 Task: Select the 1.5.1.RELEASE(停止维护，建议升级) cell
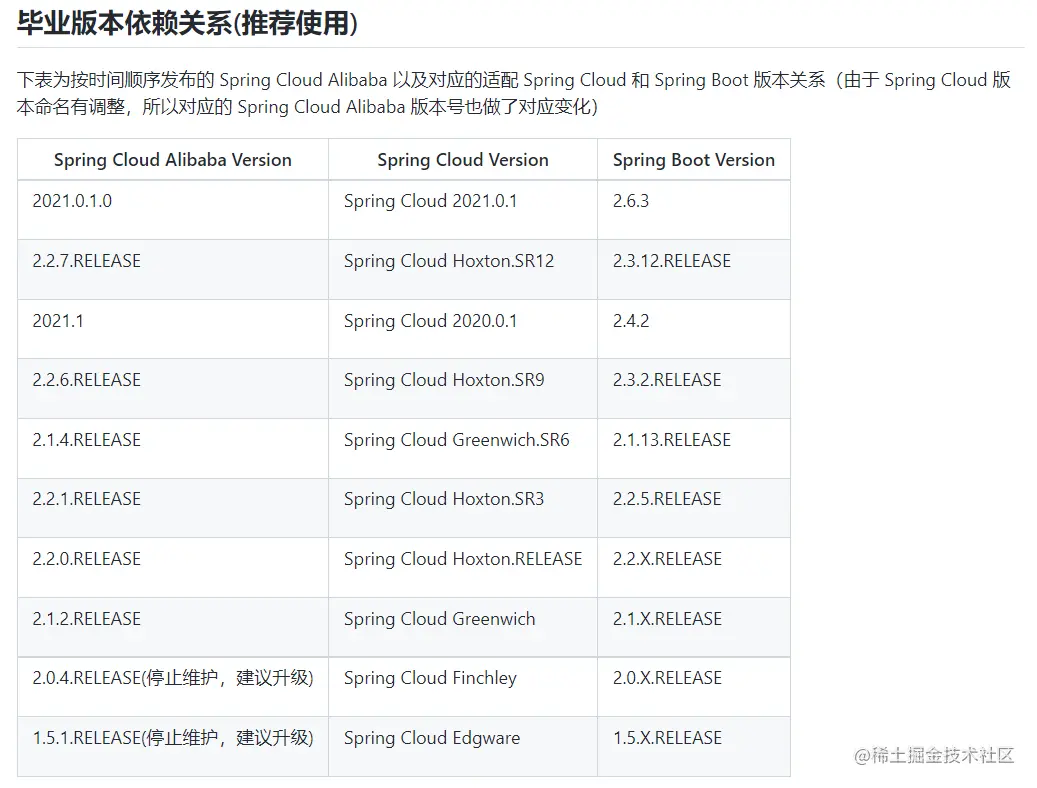pyautogui.click(x=173, y=746)
